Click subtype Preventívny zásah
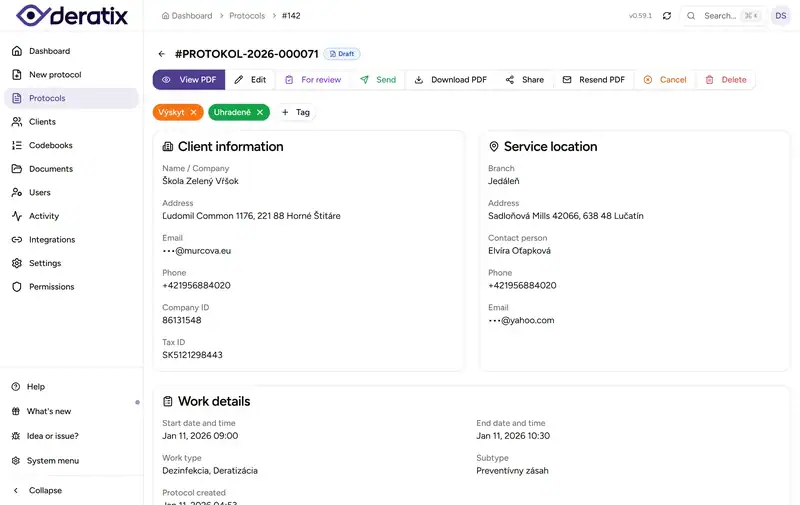Image resolution: width=800 pixels, height=505 pixels. point(512,471)
